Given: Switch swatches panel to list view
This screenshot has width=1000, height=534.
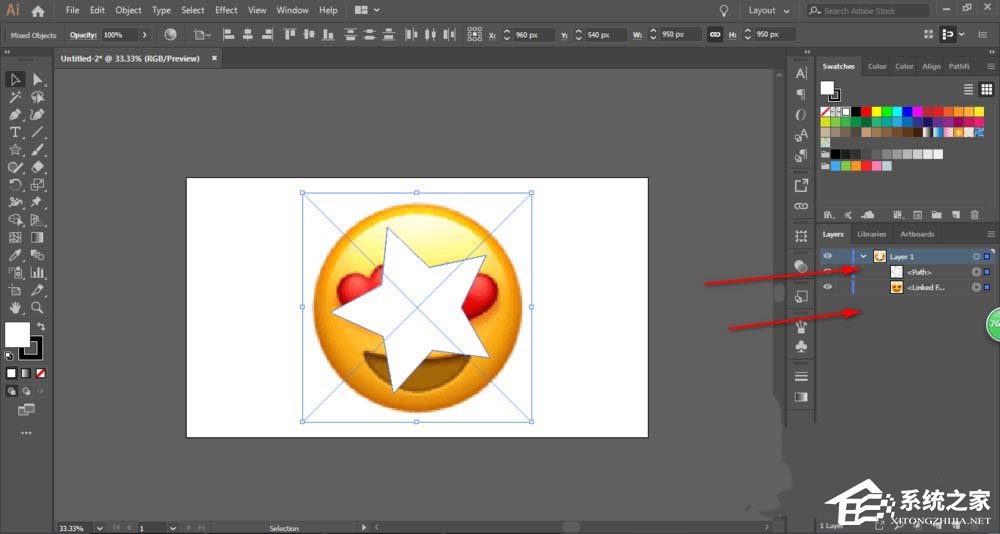Looking at the screenshot, I should click(x=968, y=90).
